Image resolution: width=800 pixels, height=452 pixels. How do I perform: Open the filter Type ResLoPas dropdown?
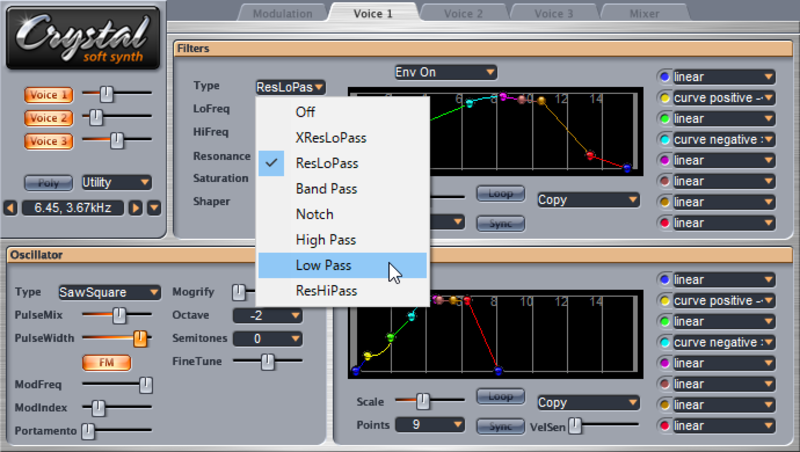coord(290,87)
